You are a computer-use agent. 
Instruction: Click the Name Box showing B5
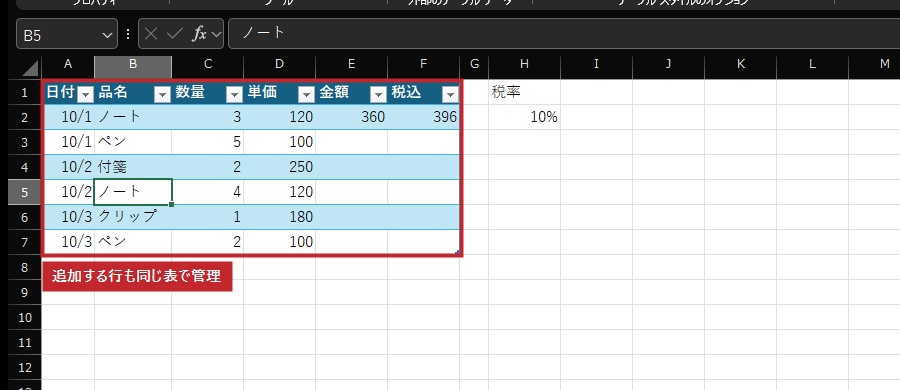67,34
